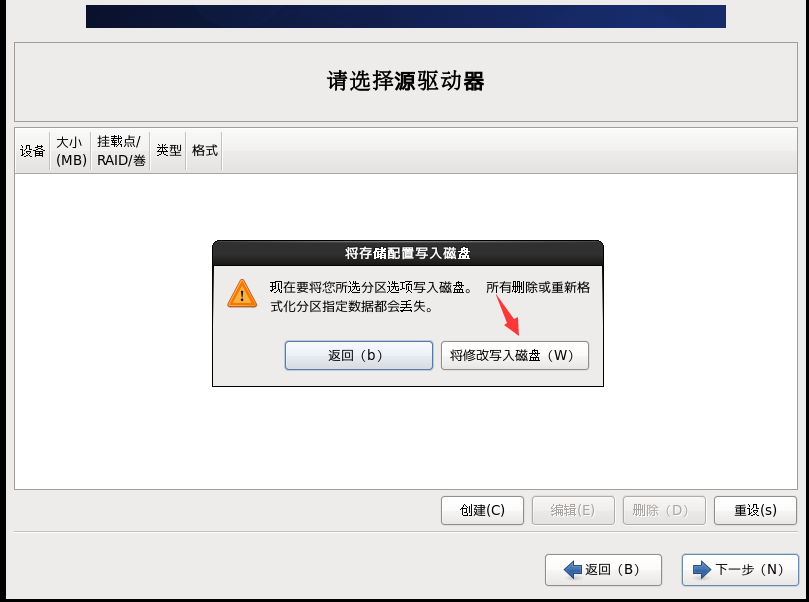Click the blue left arrow on 返回 button
The width and height of the screenshot is (809, 602).
pyautogui.click(x=573, y=570)
